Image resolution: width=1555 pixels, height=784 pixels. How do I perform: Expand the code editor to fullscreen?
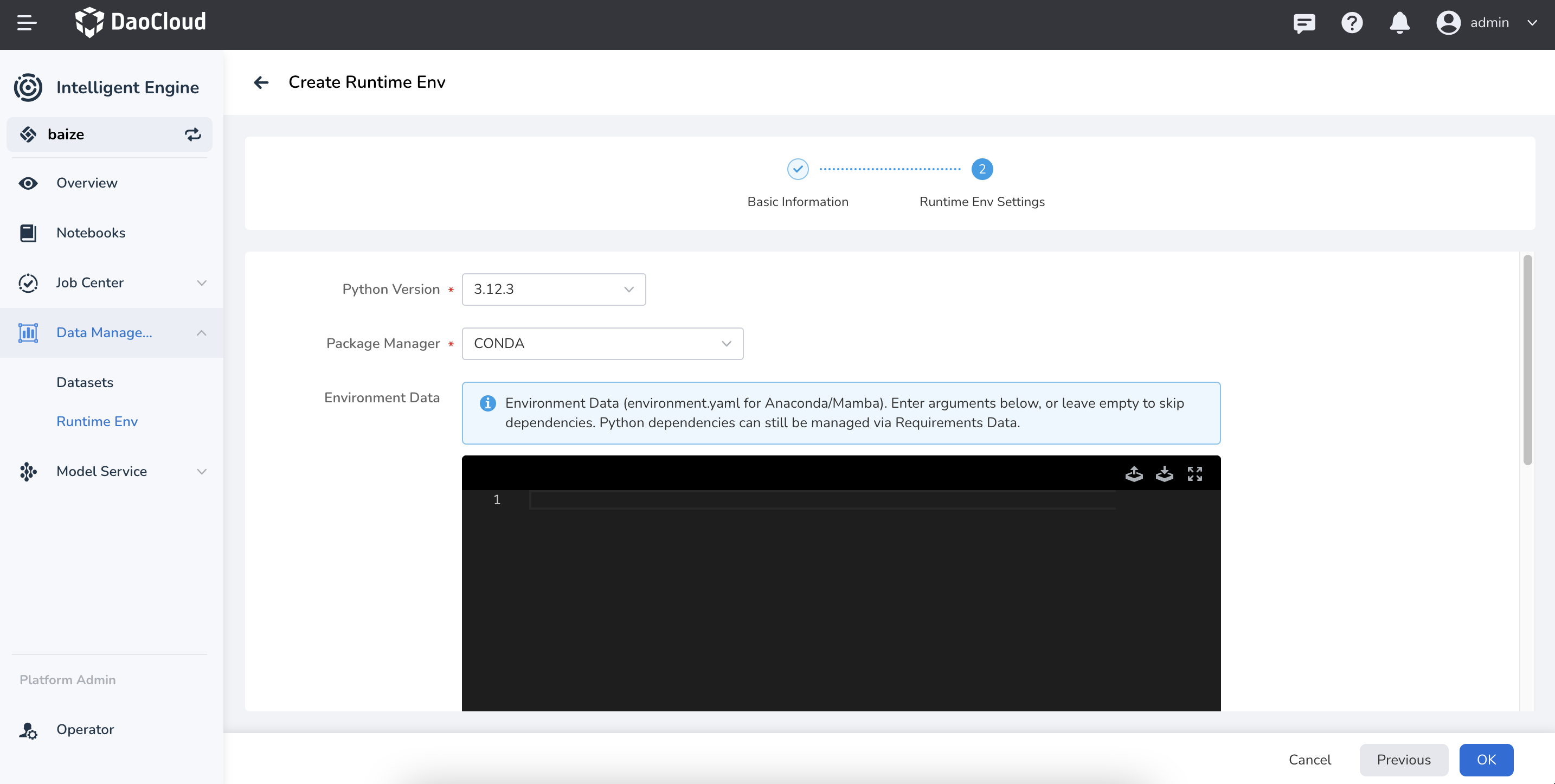tap(1194, 474)
